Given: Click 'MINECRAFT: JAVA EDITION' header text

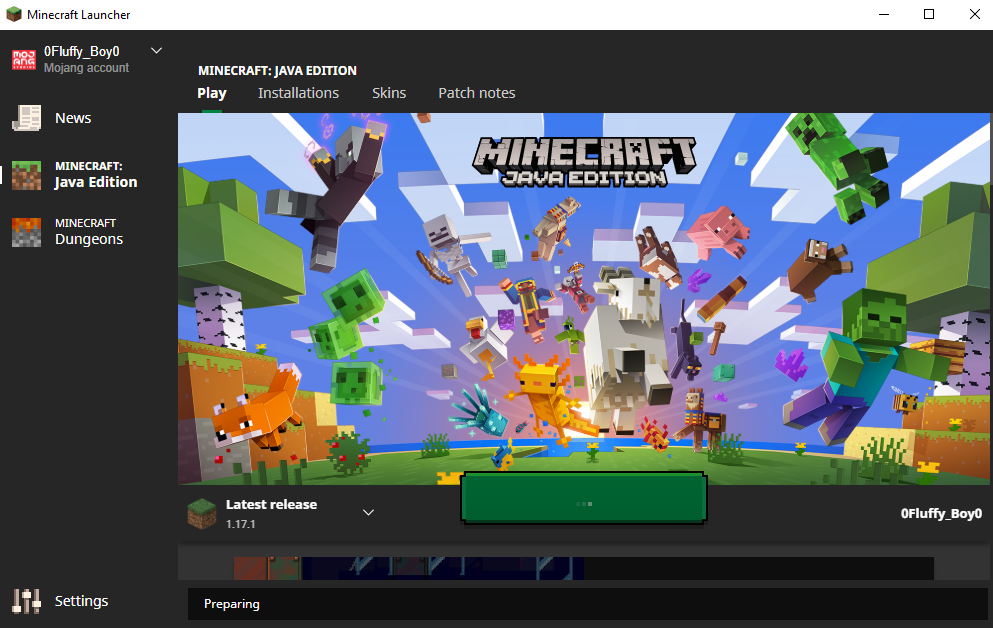Looking at the screenshot, I should click(x=277, y=71).
